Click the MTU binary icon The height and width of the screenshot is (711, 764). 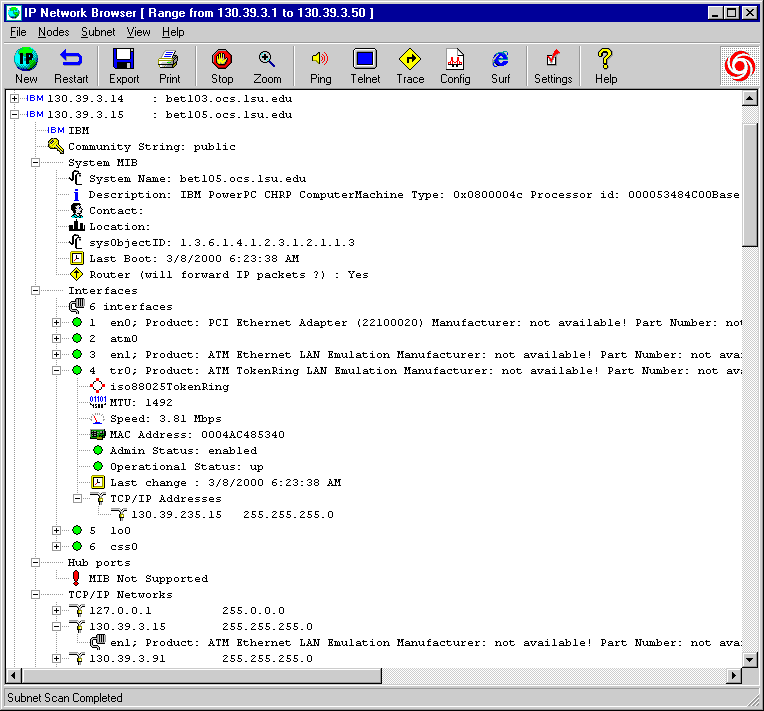pos(97,402)
